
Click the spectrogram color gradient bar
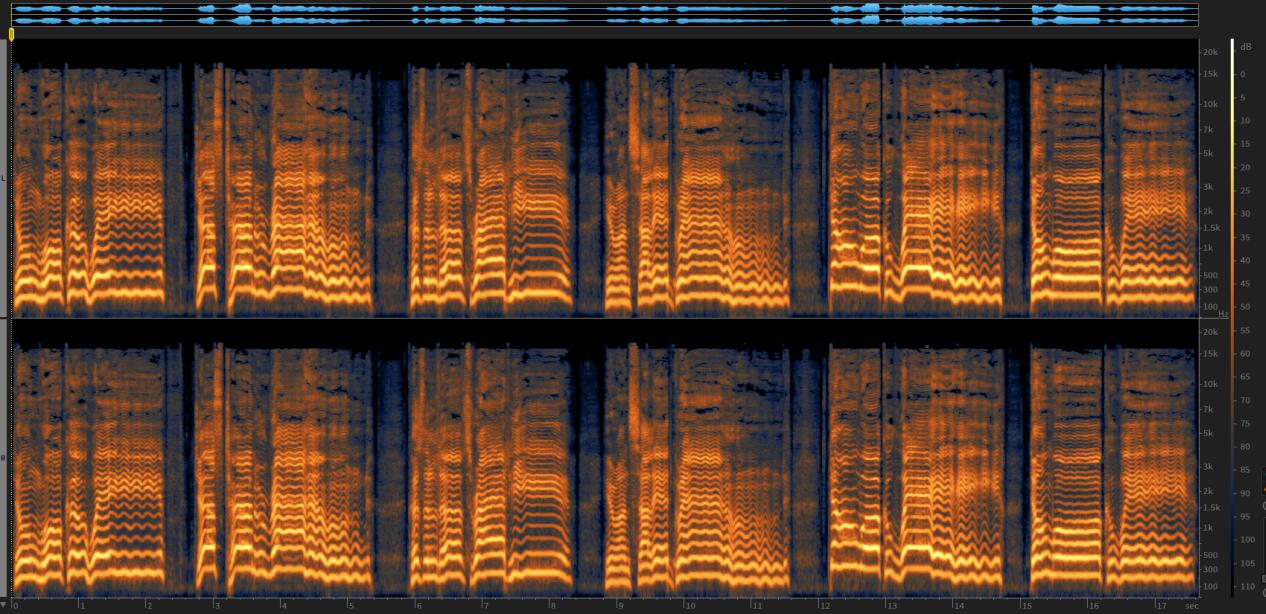[1233, 300]
